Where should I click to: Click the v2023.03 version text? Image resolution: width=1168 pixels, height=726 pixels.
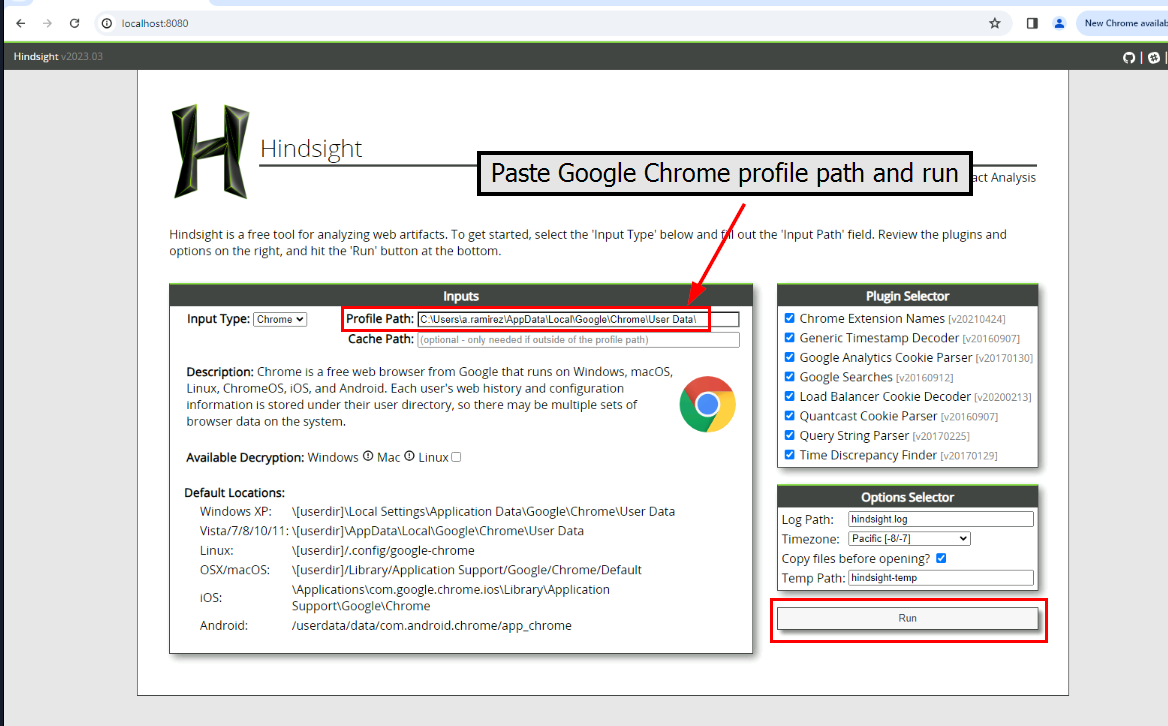[82, 57]
